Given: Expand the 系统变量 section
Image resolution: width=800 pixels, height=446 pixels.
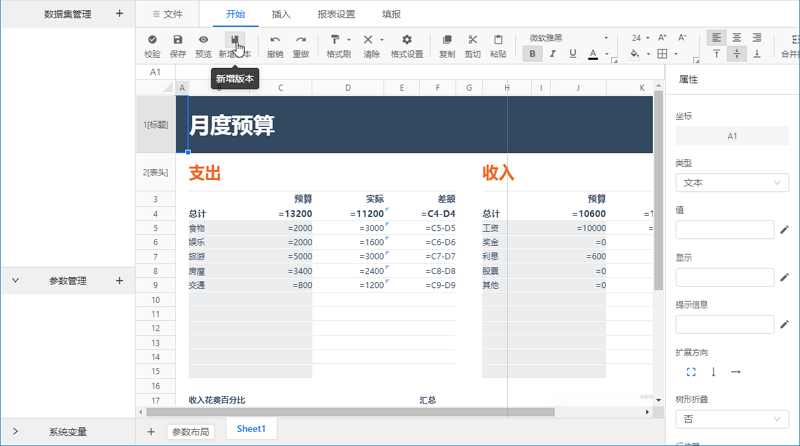Looking at the screenshot, I should click(x=15, y=431).
